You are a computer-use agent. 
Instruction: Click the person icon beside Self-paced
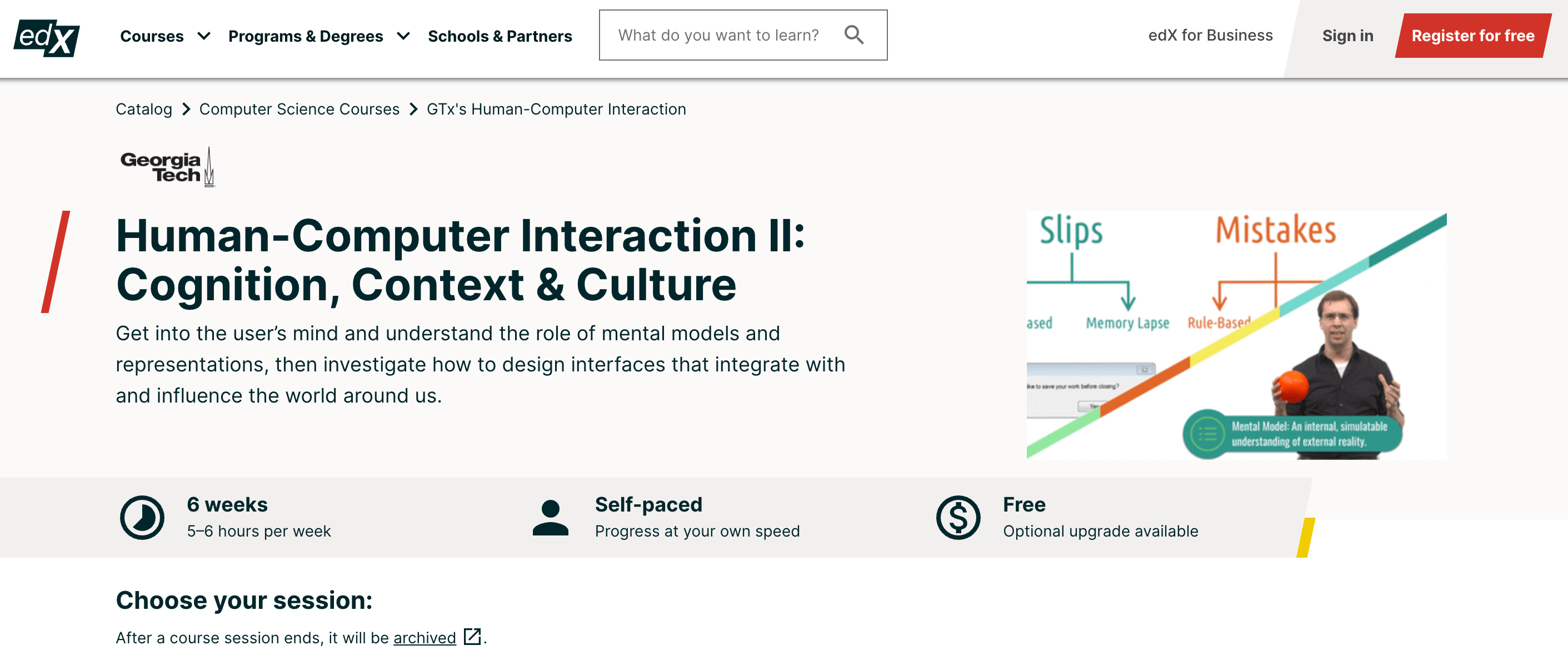point(551,517)
